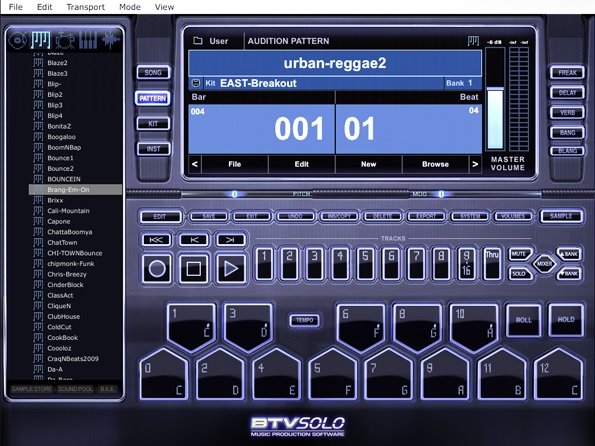This screenshot has width=595, height=446.
Task: Open the View menu
Action: click(164, 7)
